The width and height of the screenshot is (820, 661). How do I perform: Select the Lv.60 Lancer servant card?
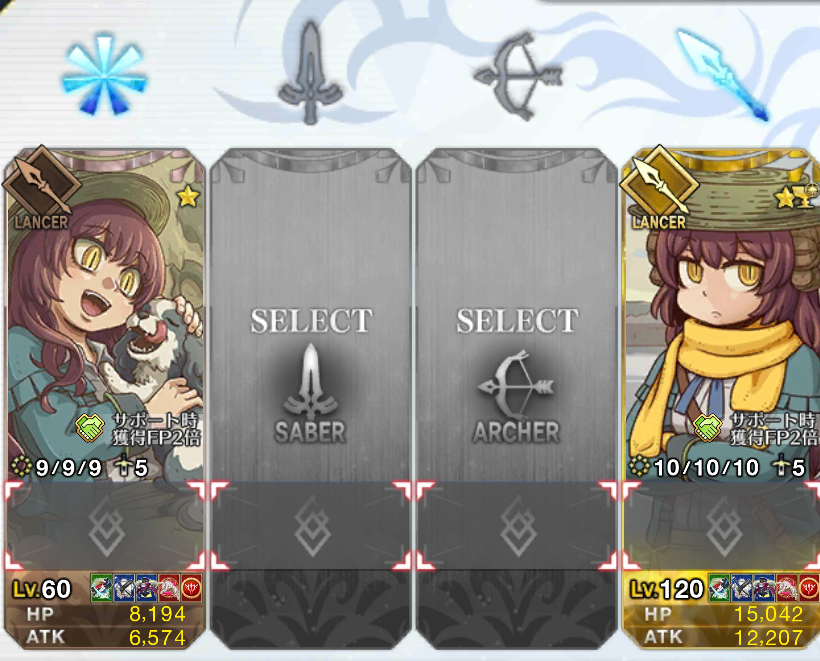[104, 399]
